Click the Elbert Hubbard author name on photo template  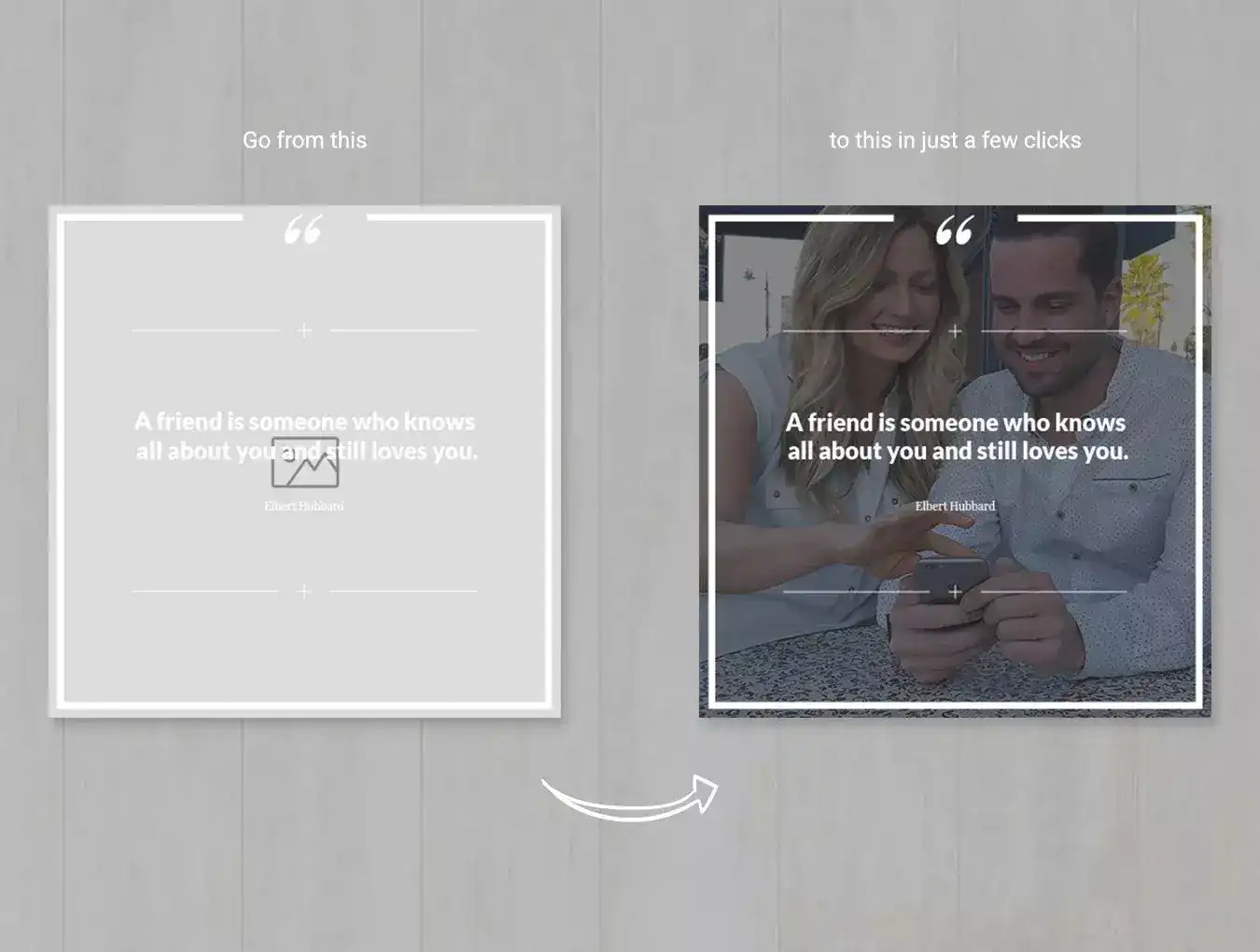point(955,506)
